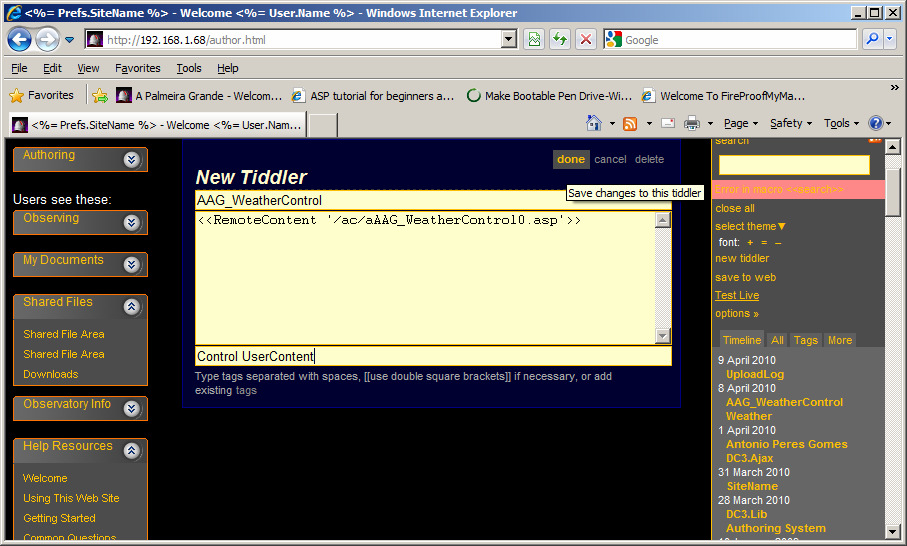Open the Safety command menu

[x=791, y=123]
